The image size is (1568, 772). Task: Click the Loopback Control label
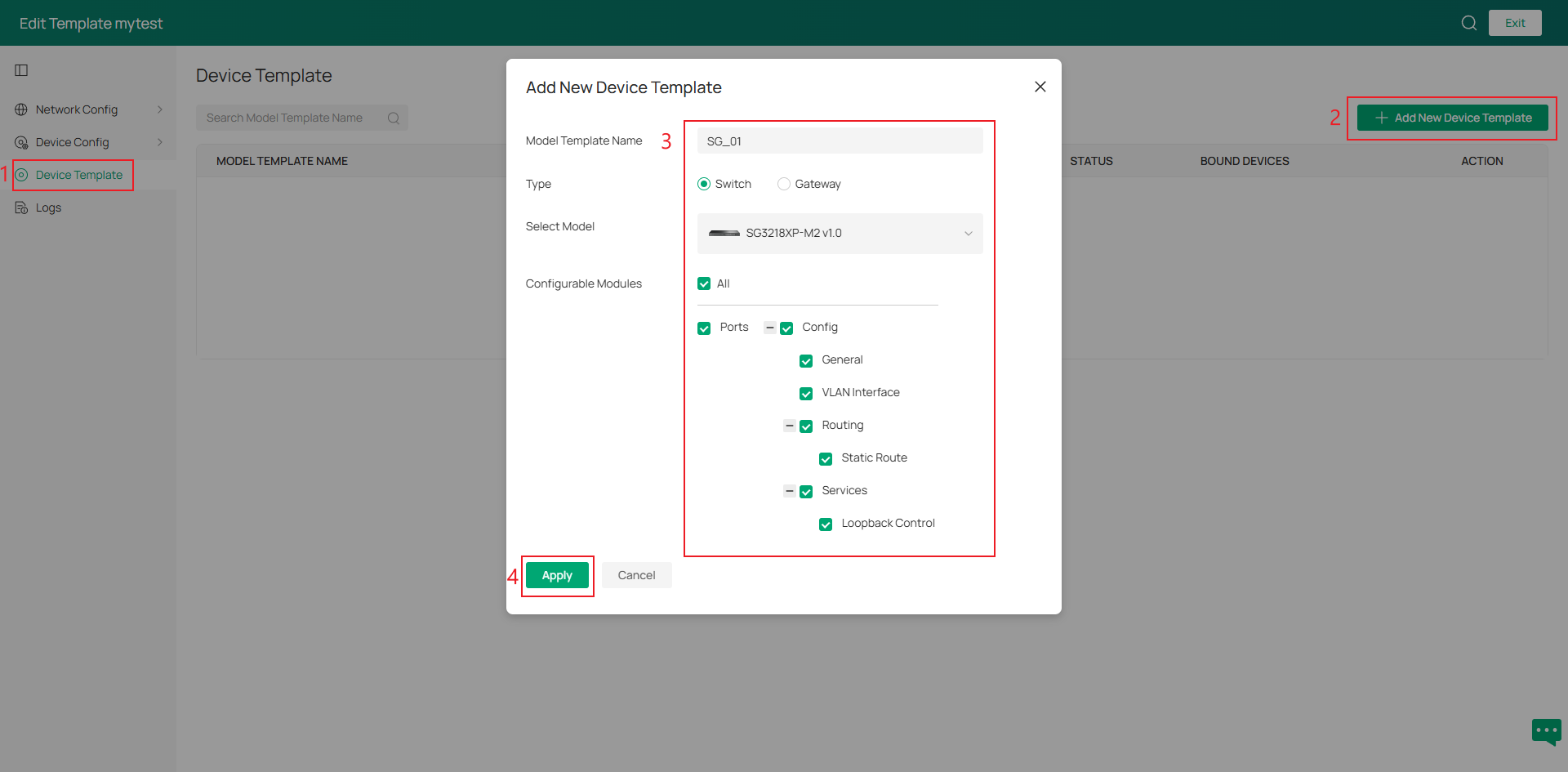tap(888, 523)
